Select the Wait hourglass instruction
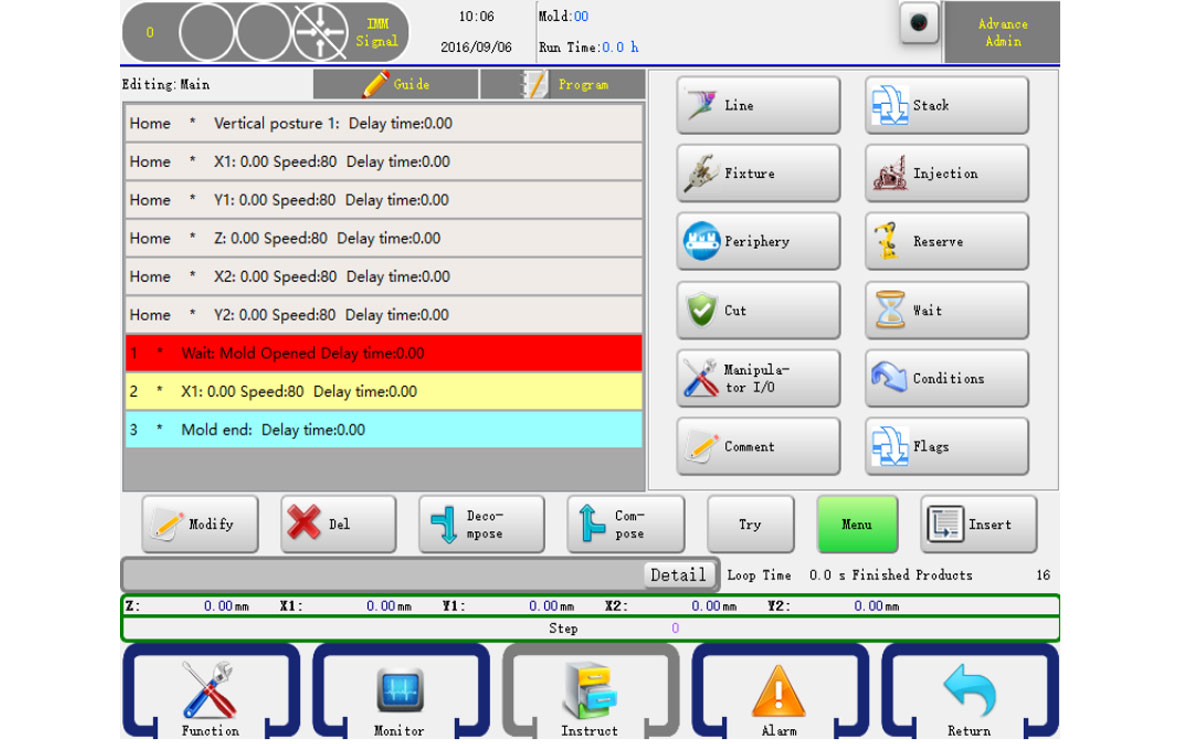 tap(946, 311)
